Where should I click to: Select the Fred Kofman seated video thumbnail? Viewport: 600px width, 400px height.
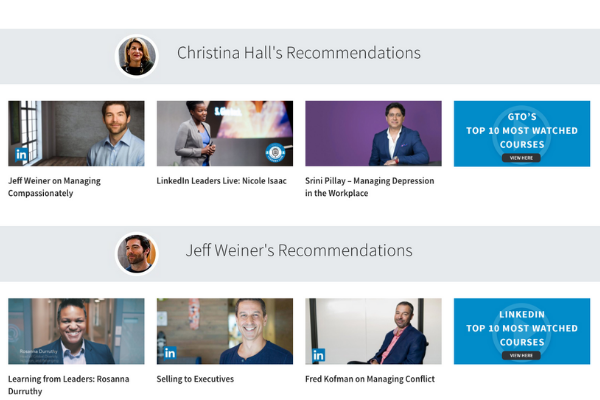pyautogui.click(x=373, y=331)
